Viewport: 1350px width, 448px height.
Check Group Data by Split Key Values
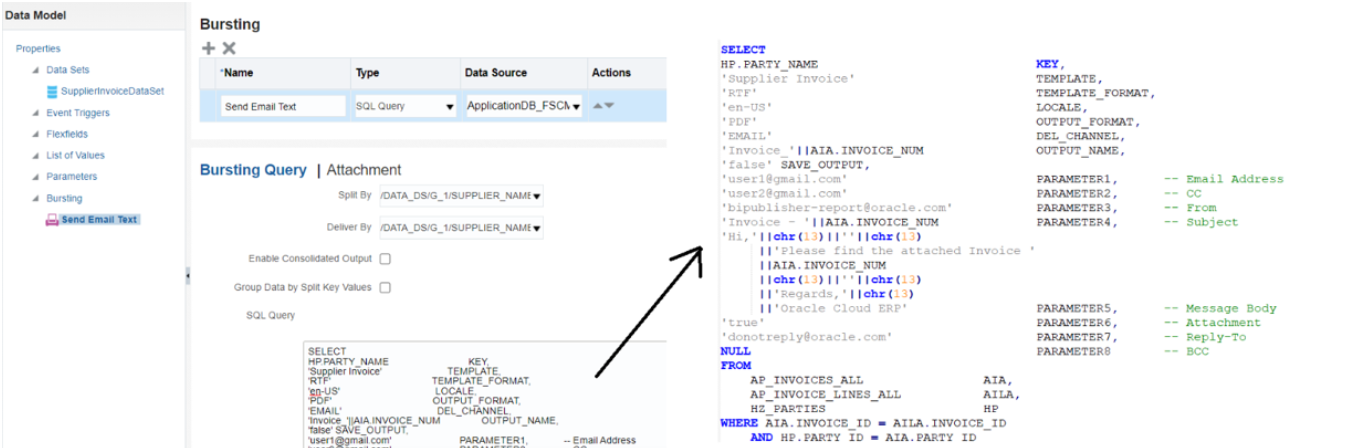point(385,288)
